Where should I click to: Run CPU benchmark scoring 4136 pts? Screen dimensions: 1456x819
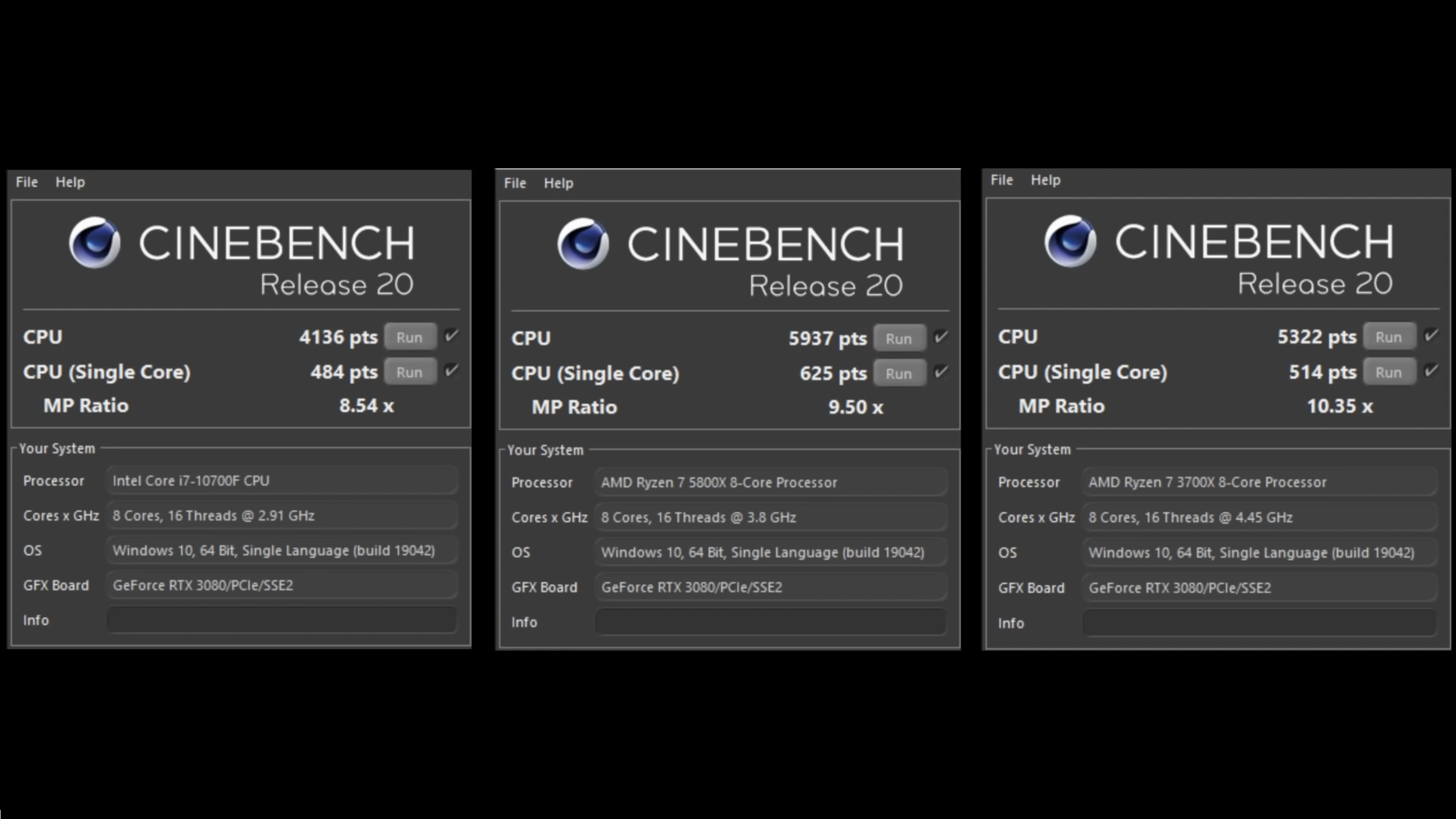(409, 337)
